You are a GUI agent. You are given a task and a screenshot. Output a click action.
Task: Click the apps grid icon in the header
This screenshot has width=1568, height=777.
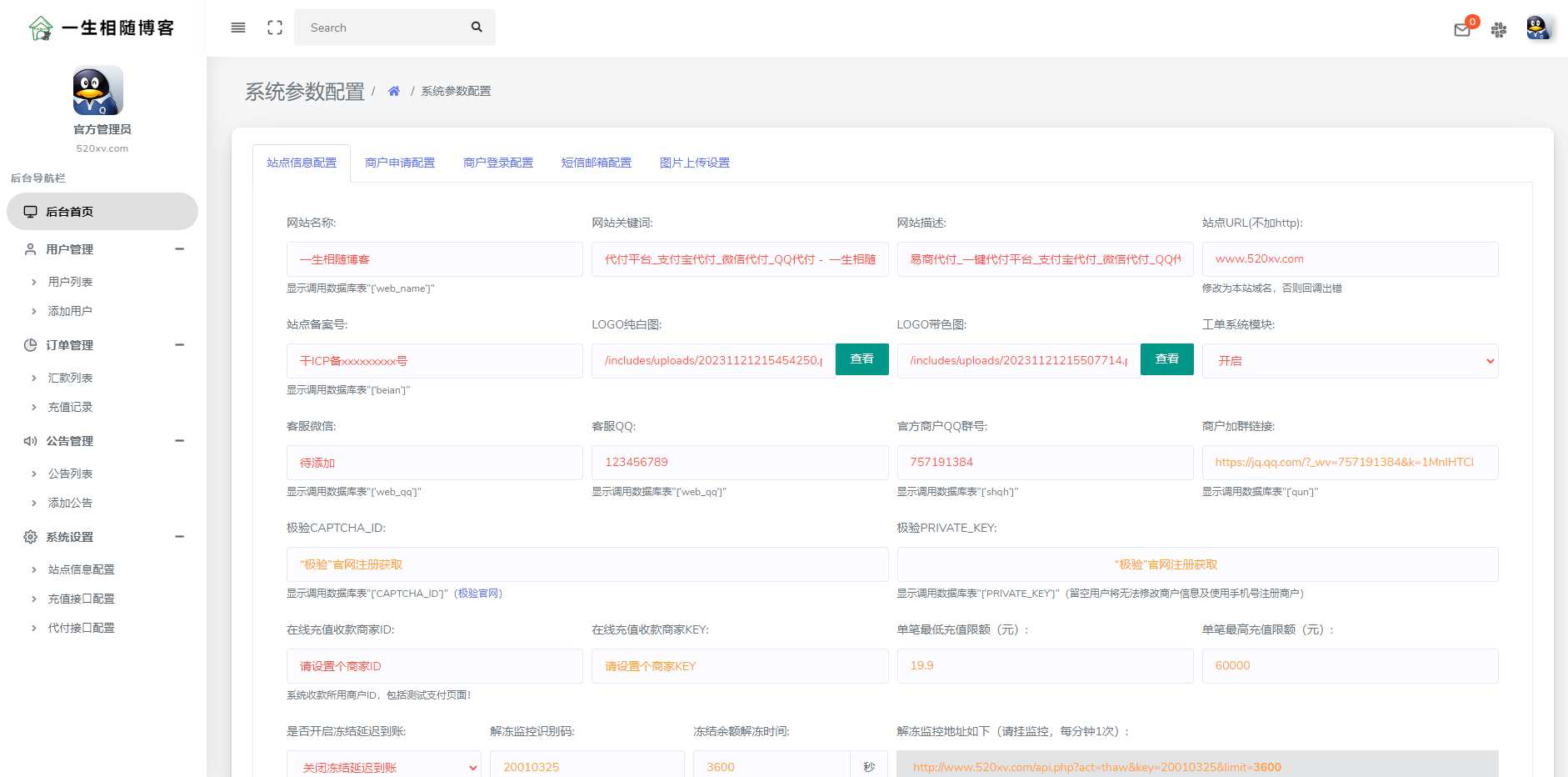click(x=1499, y=29)
